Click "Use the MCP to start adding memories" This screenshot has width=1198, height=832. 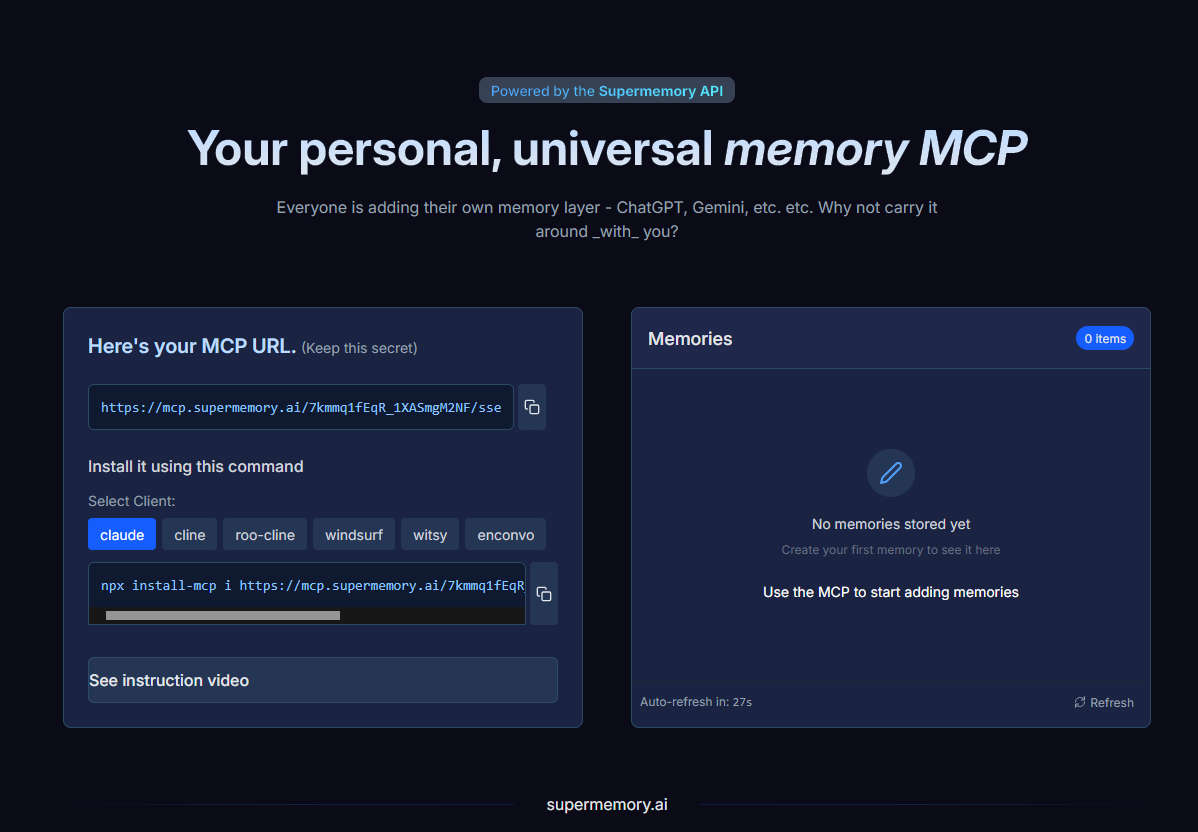(891, 592)
